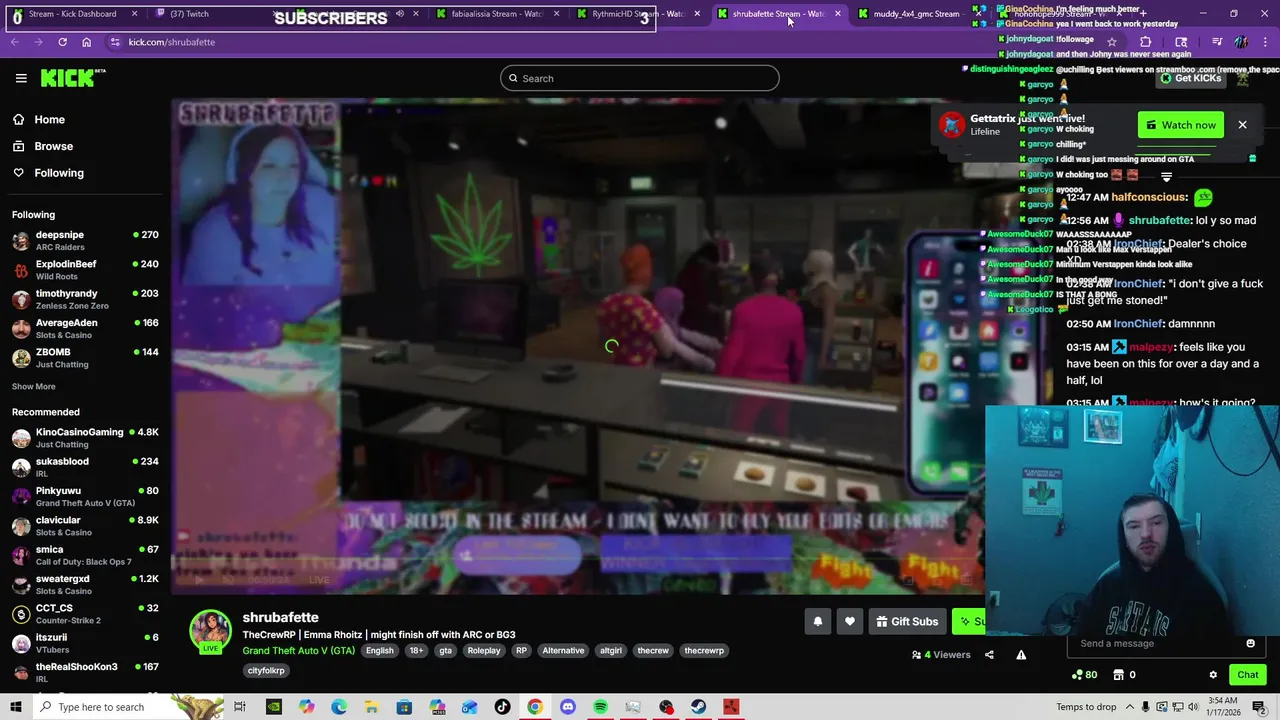Viewport: 1280px width, 720px height.
Task: Open Browse in the sidebar
Action: [x=53, y=146]
